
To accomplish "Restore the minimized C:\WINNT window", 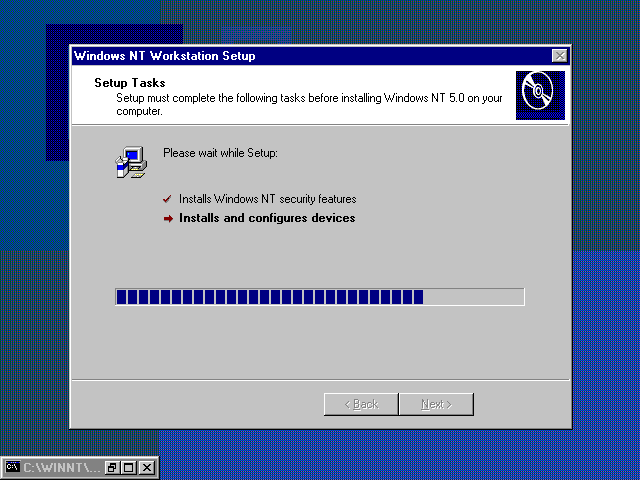I will (x=111, y=467).
